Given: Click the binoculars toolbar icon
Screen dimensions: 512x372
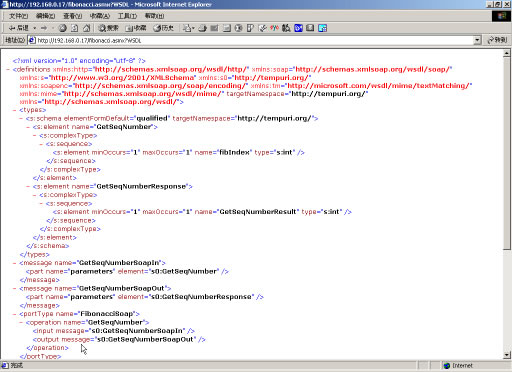Looking at the screenshot, I should click(x=286, y=28).
